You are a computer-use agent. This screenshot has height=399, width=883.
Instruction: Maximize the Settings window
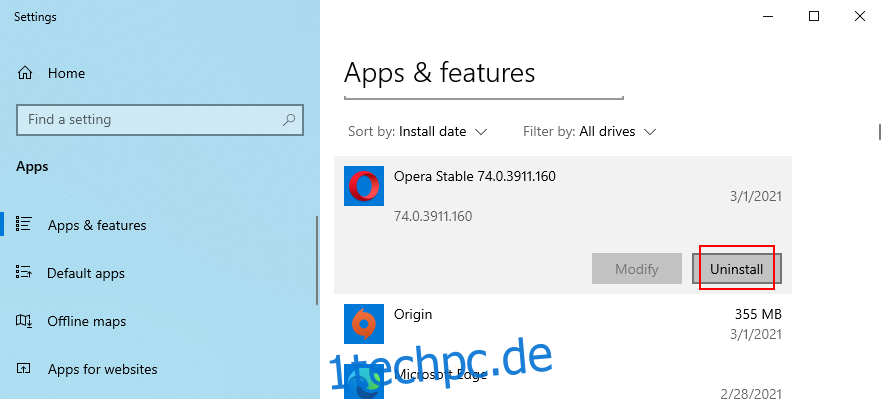[x=814, y=16]
